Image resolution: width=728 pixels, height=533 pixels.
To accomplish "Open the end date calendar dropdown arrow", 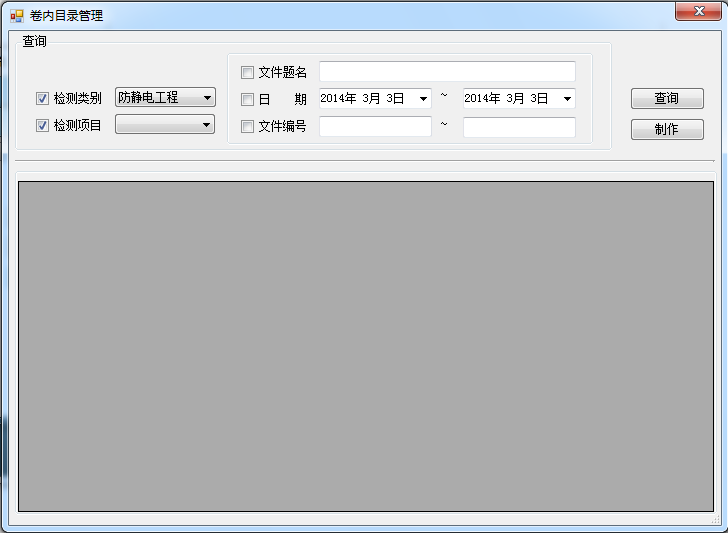I will click(567, 99).
